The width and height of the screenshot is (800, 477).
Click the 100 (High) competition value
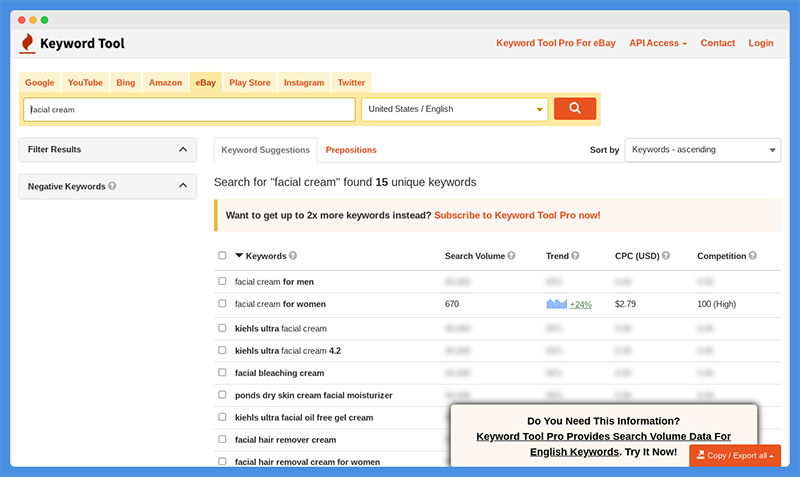716,304
